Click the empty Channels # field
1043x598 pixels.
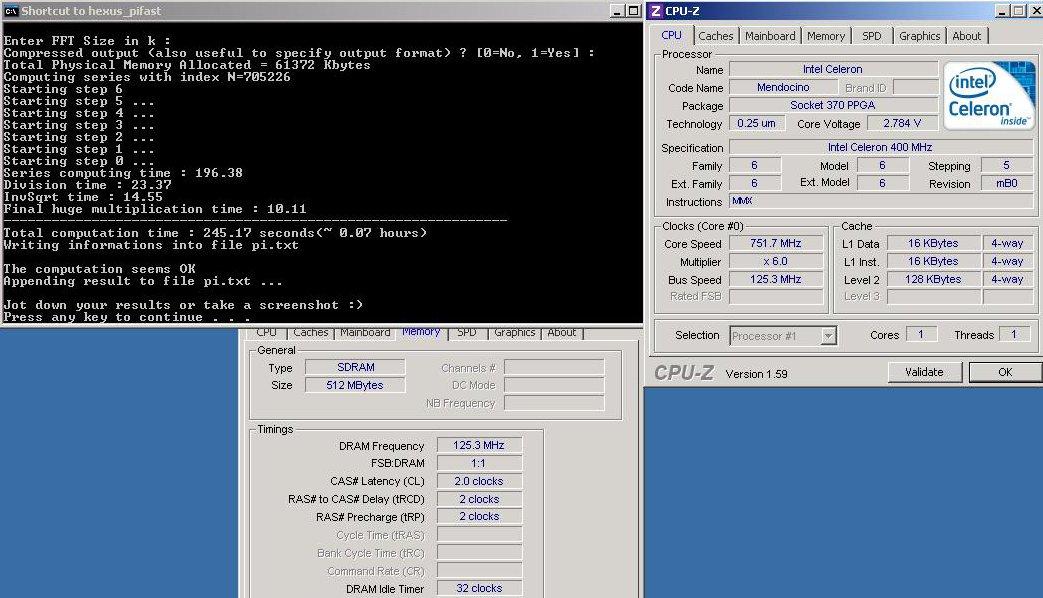tap(554, 367)
